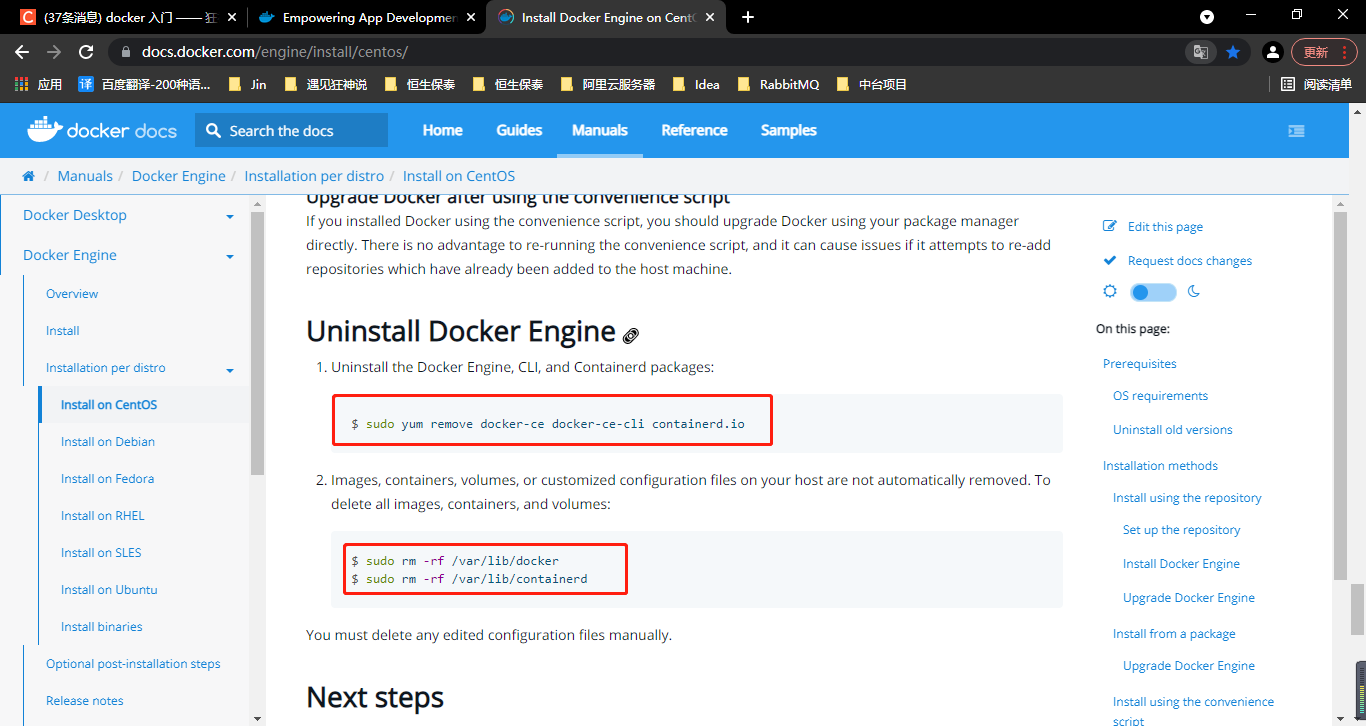Image resolution: width=1366 pixels, height=726 pixels.
Task: Click the search magnifier icon
Action: pos(213,130)
